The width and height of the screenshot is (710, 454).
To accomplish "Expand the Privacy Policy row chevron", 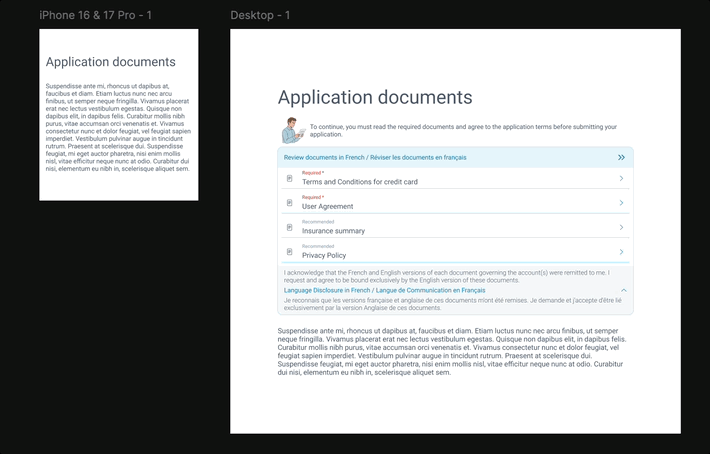I will pos(621,252).
